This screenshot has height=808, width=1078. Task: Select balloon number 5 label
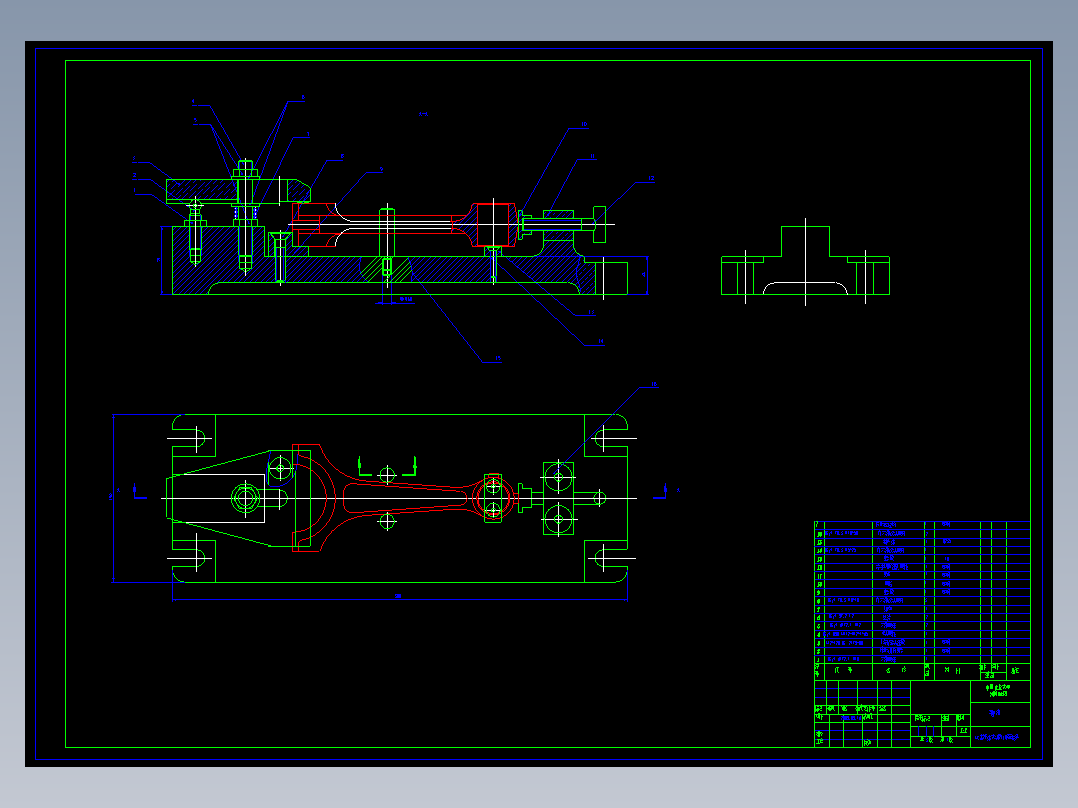tap(195, 120)
